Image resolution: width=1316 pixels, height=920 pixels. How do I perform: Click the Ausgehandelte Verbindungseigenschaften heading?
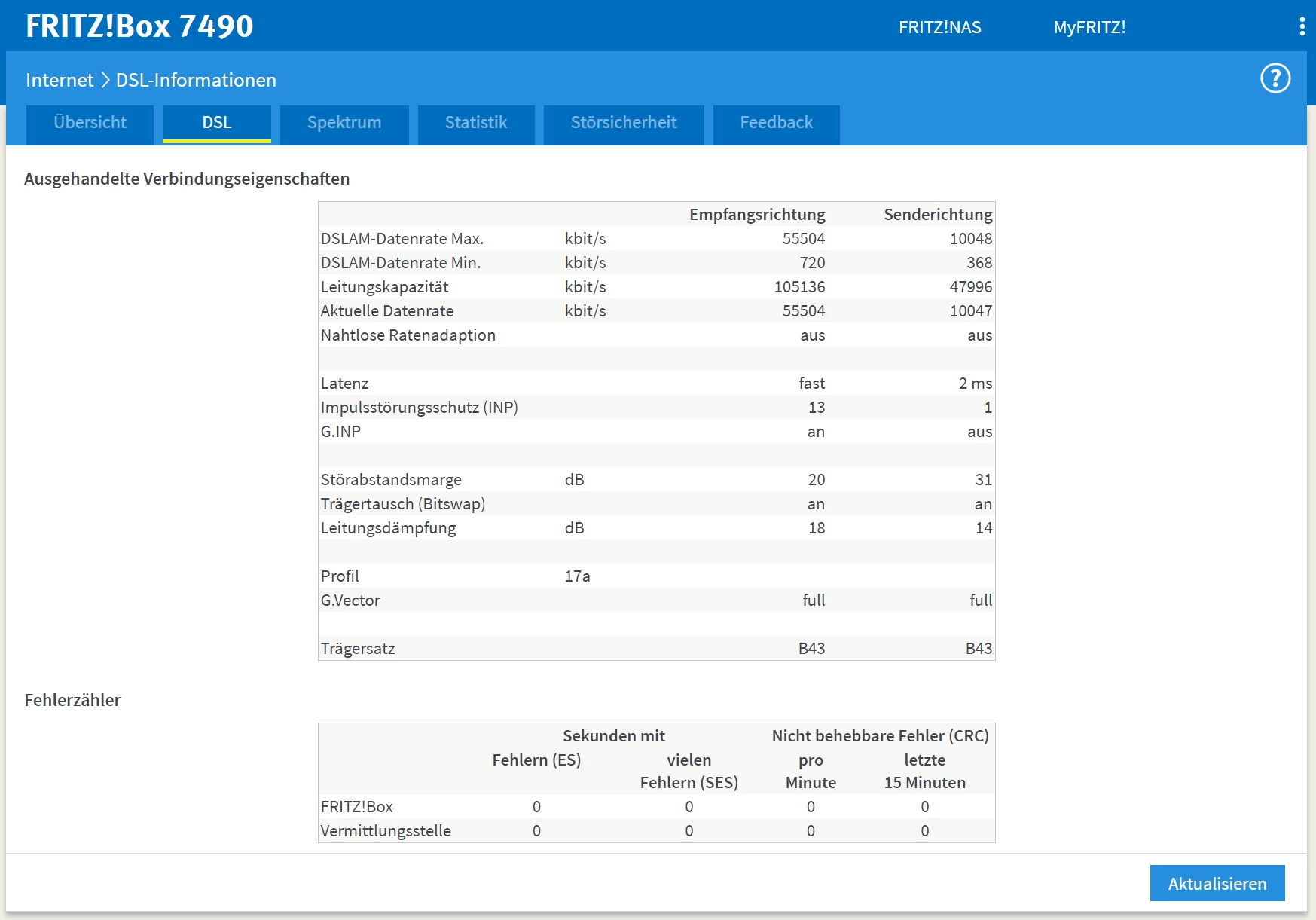point(187,179)
